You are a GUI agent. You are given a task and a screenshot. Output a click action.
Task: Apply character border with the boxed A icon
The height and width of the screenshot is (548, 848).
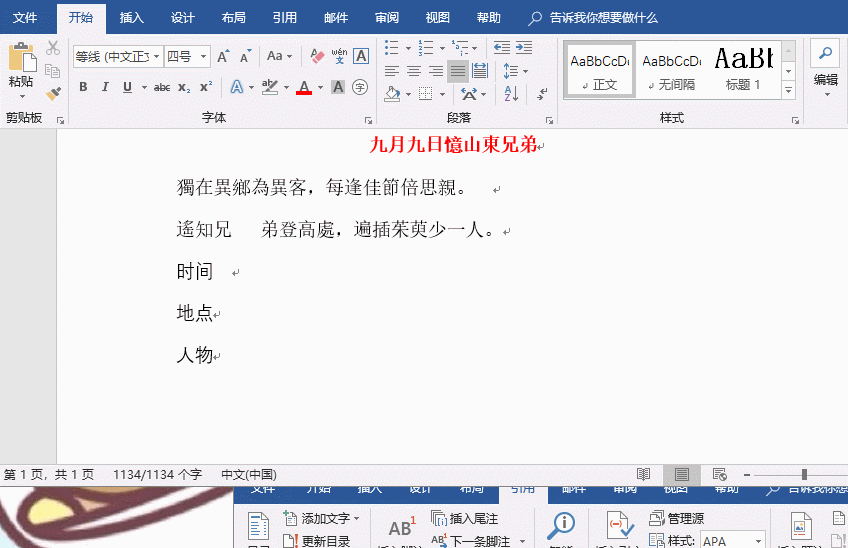pos(361,56)
